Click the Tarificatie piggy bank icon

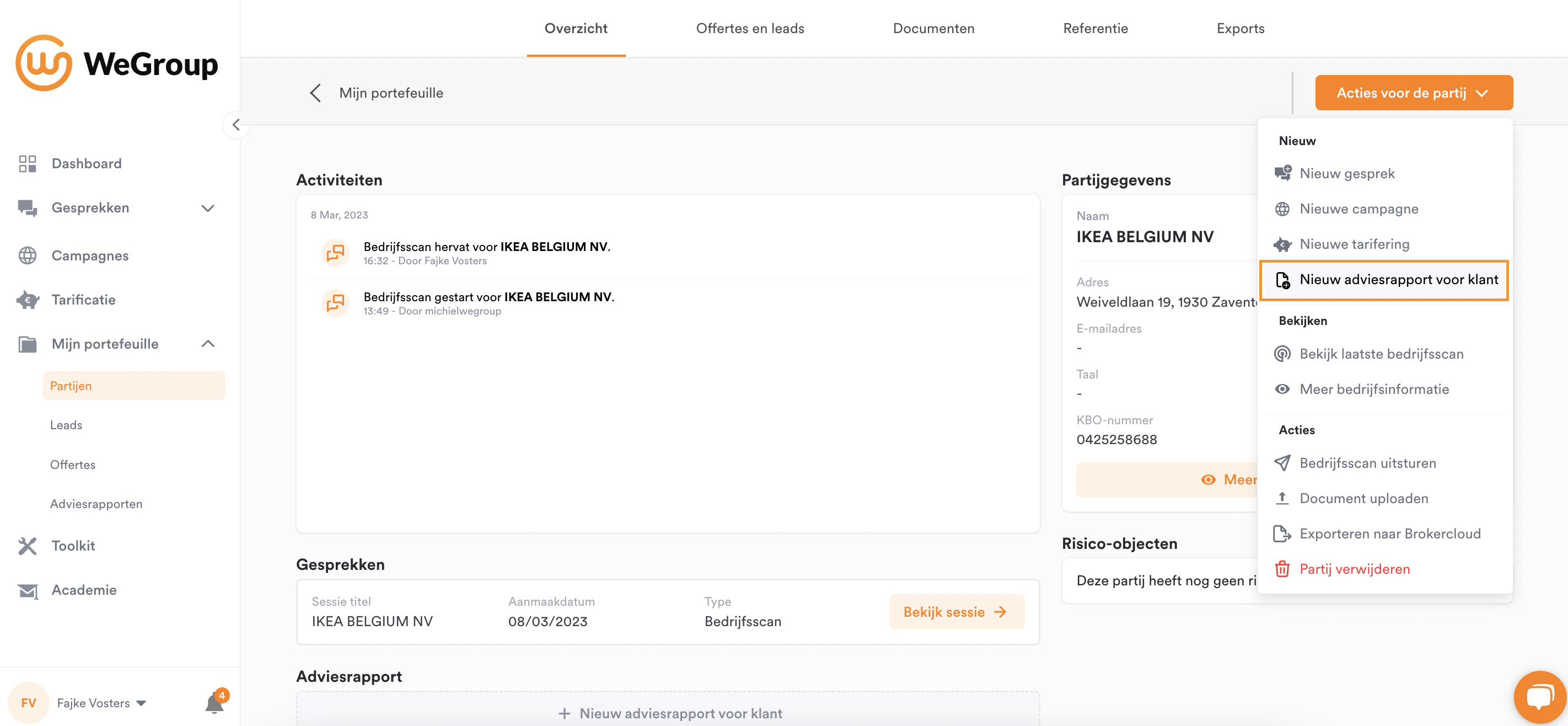28,300
